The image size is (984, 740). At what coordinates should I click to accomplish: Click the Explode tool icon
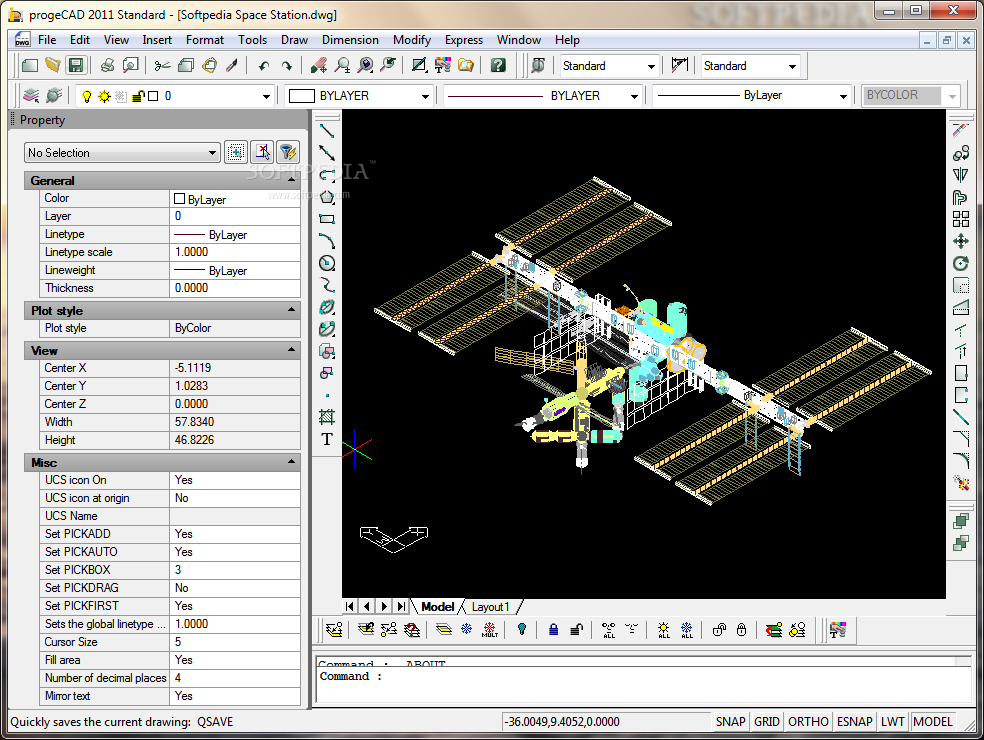[x=960, y=483]
